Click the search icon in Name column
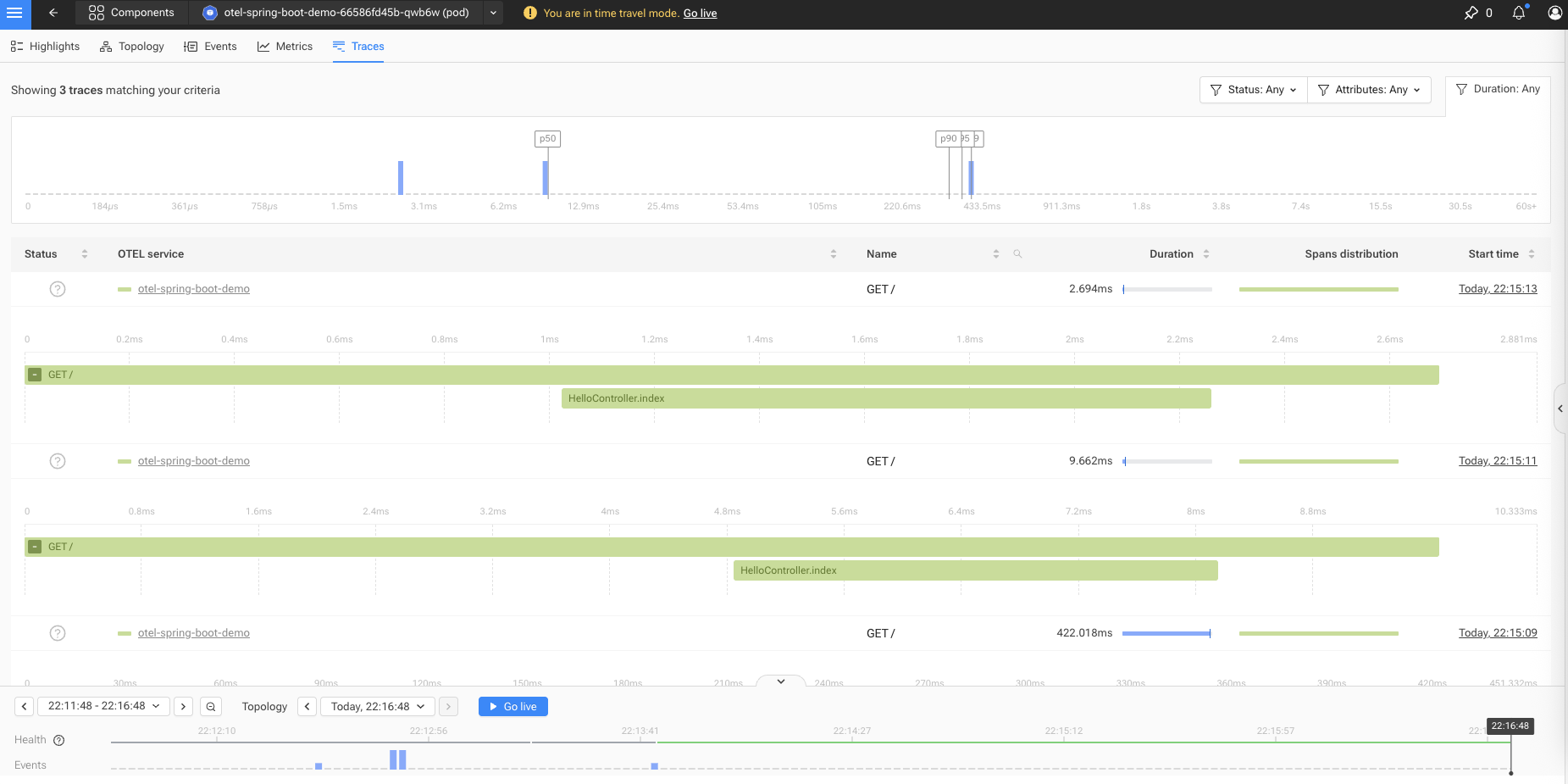 pos(1017,253)
